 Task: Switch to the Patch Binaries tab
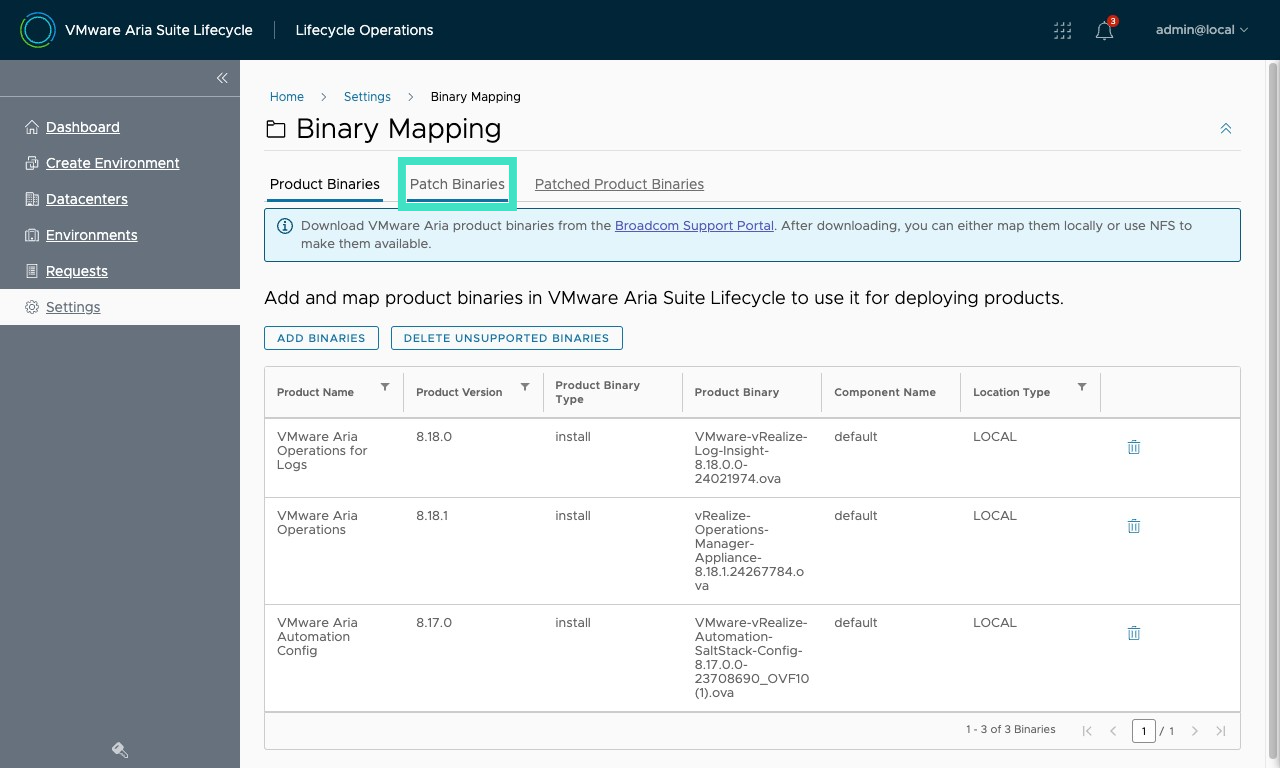[x=457, y=184]
